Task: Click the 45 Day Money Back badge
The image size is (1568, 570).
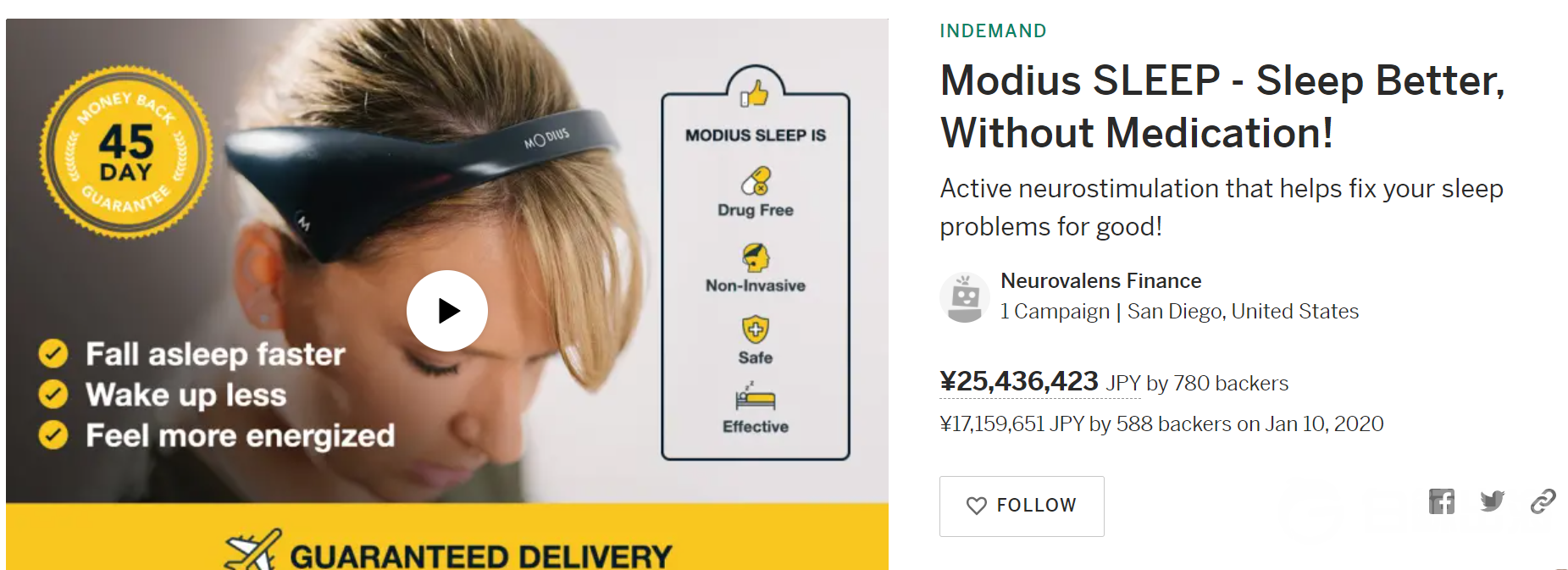Action: (126, 152)
